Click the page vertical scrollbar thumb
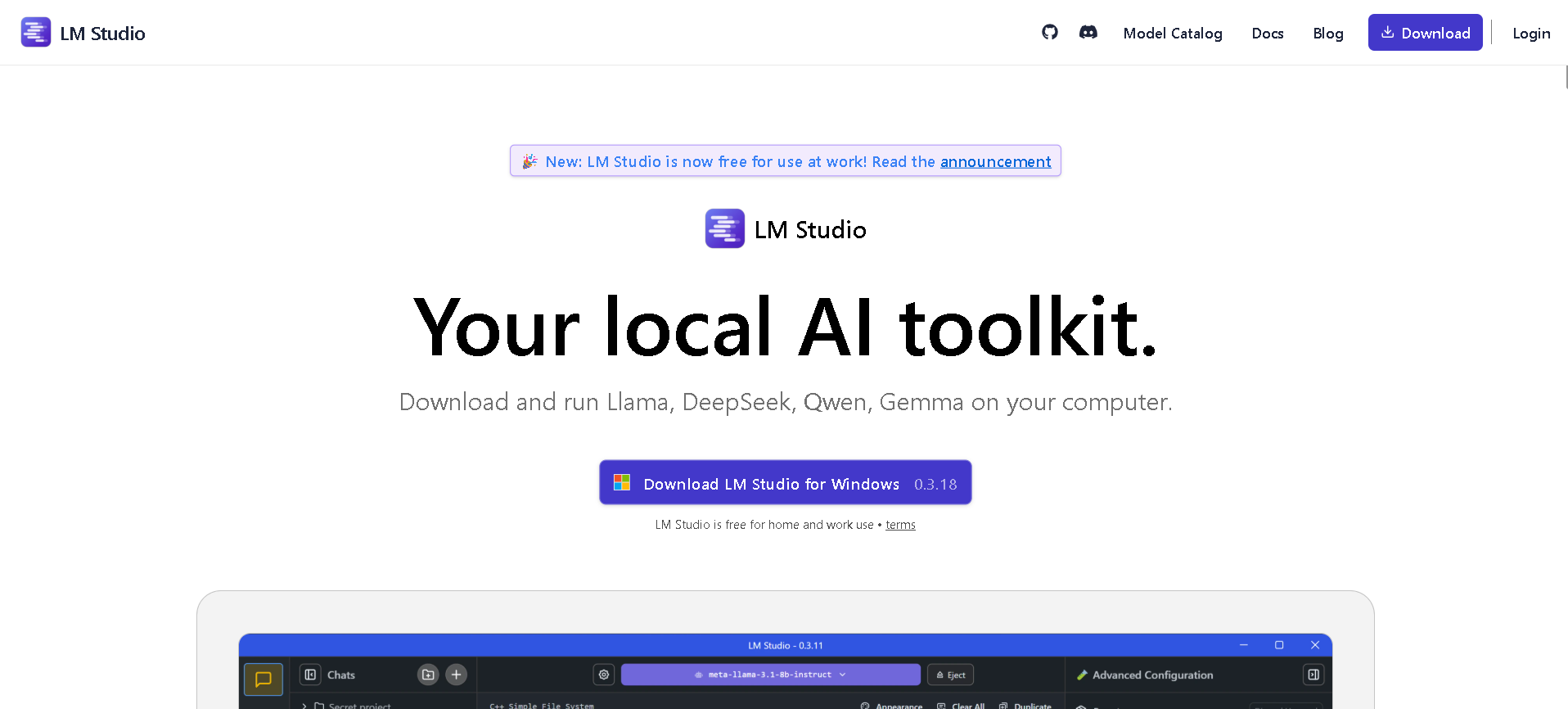This screenshot has height=709, width=1568. coord(1566,77)
